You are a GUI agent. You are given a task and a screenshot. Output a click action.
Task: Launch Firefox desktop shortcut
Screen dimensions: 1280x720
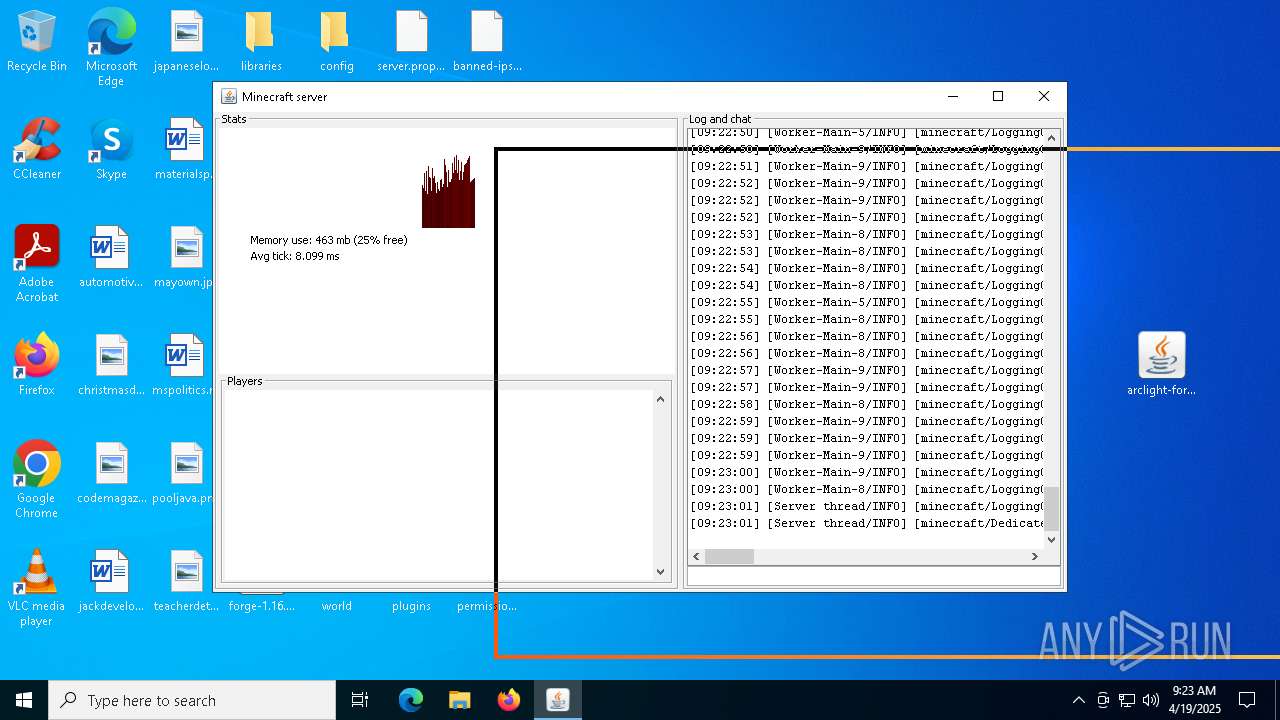(x=37, y=365)
